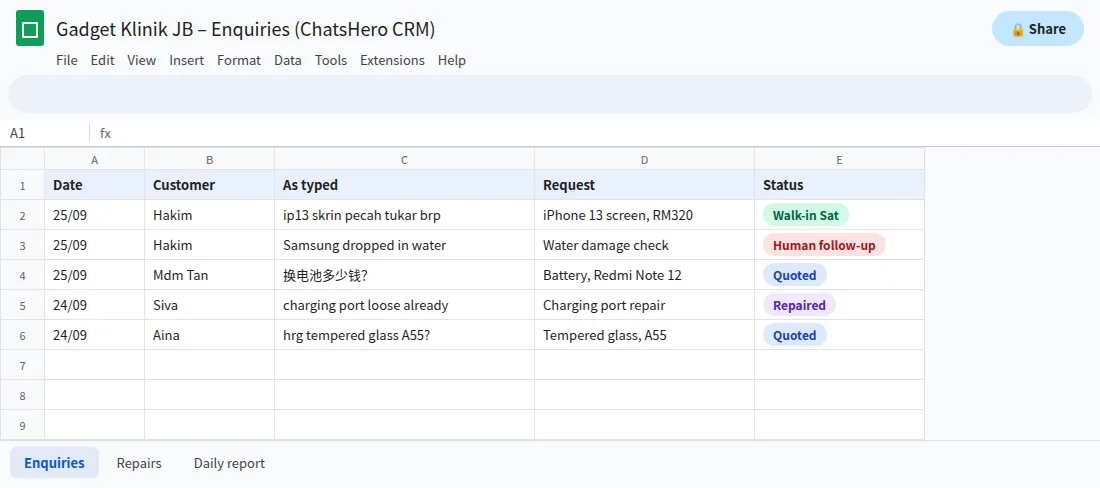Select column A header

pyautogui.click(x=95, y=160)
